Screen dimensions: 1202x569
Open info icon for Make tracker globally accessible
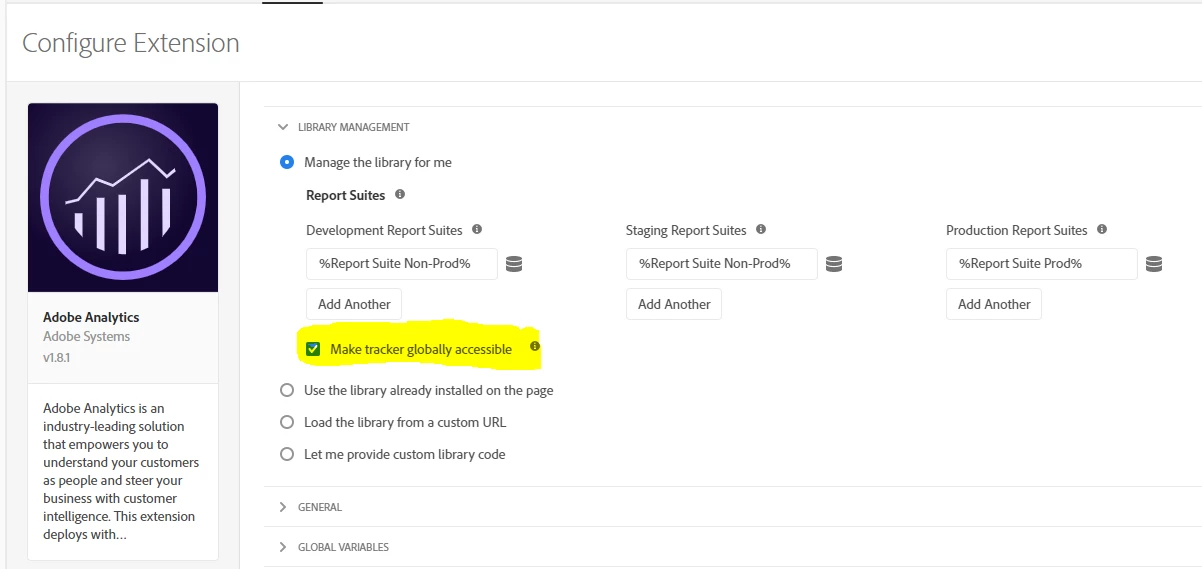tap(534, 347)
